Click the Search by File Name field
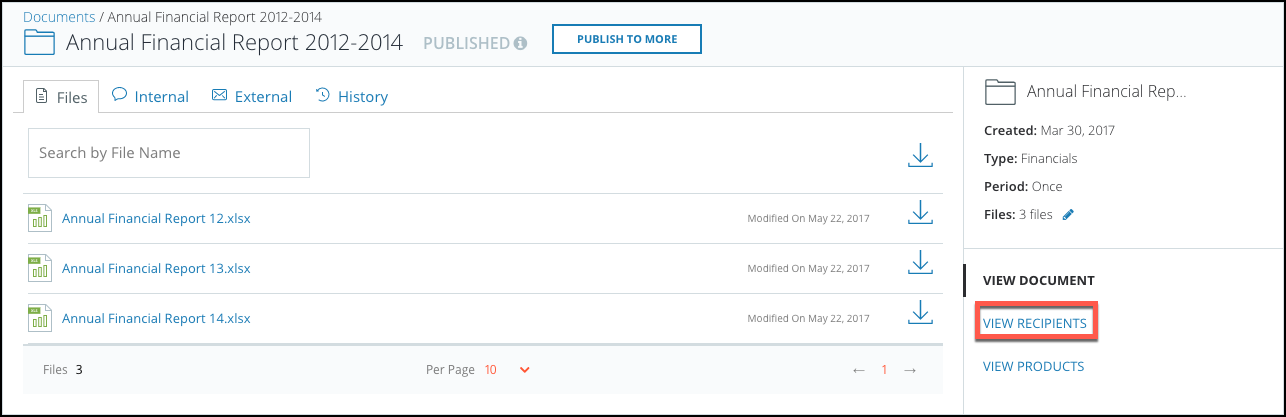 click(x=168, y=153)
